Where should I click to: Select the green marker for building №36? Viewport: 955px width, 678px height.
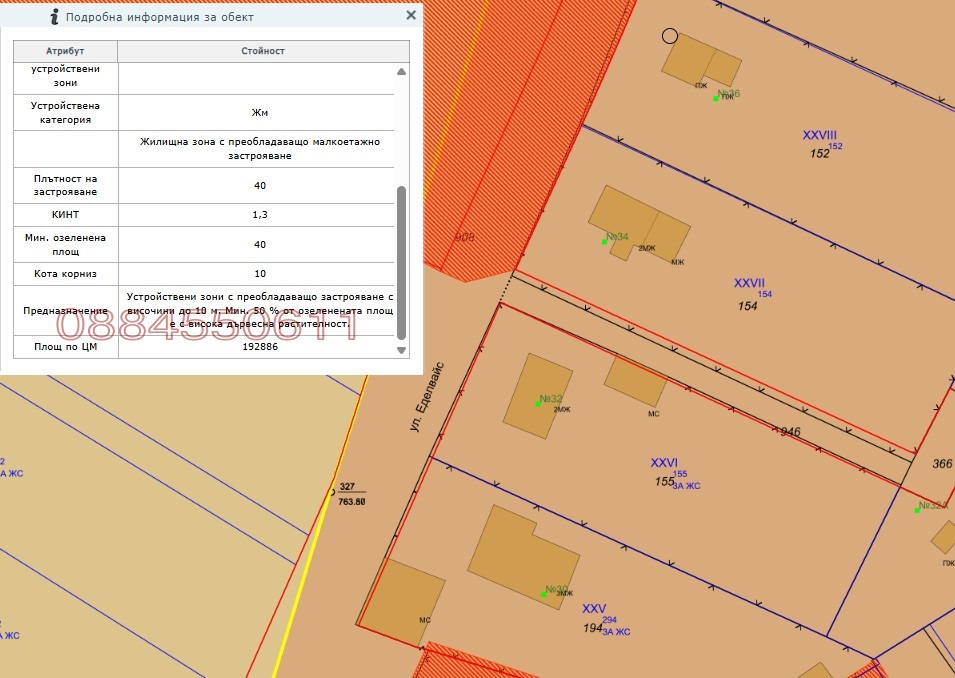[x=716, y=98]
